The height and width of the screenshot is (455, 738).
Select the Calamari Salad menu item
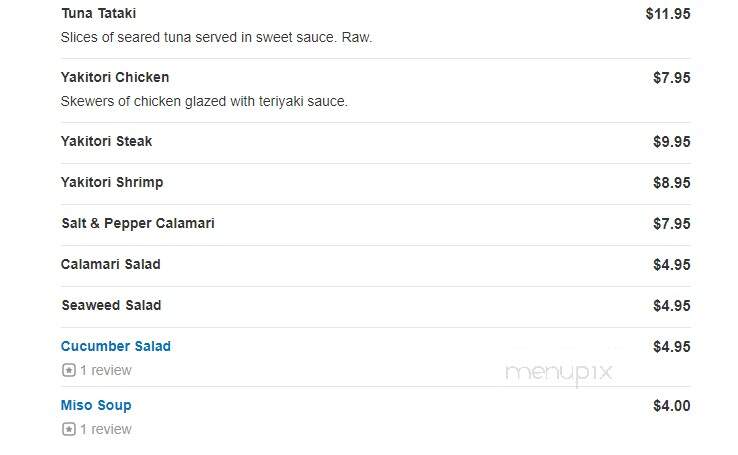point(111,264)
